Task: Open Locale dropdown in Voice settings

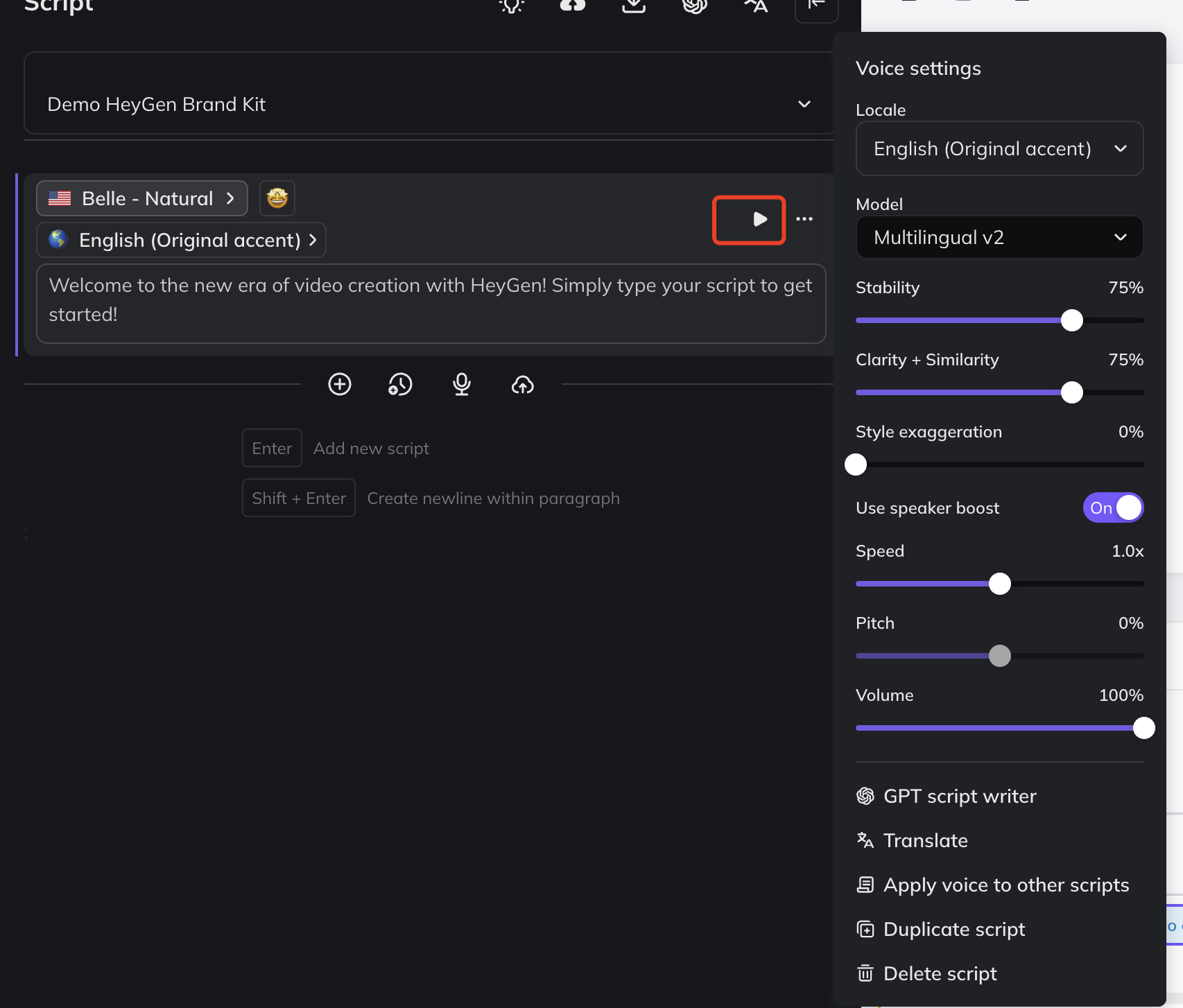Action: pyautogui.click(x=999, y=148)
